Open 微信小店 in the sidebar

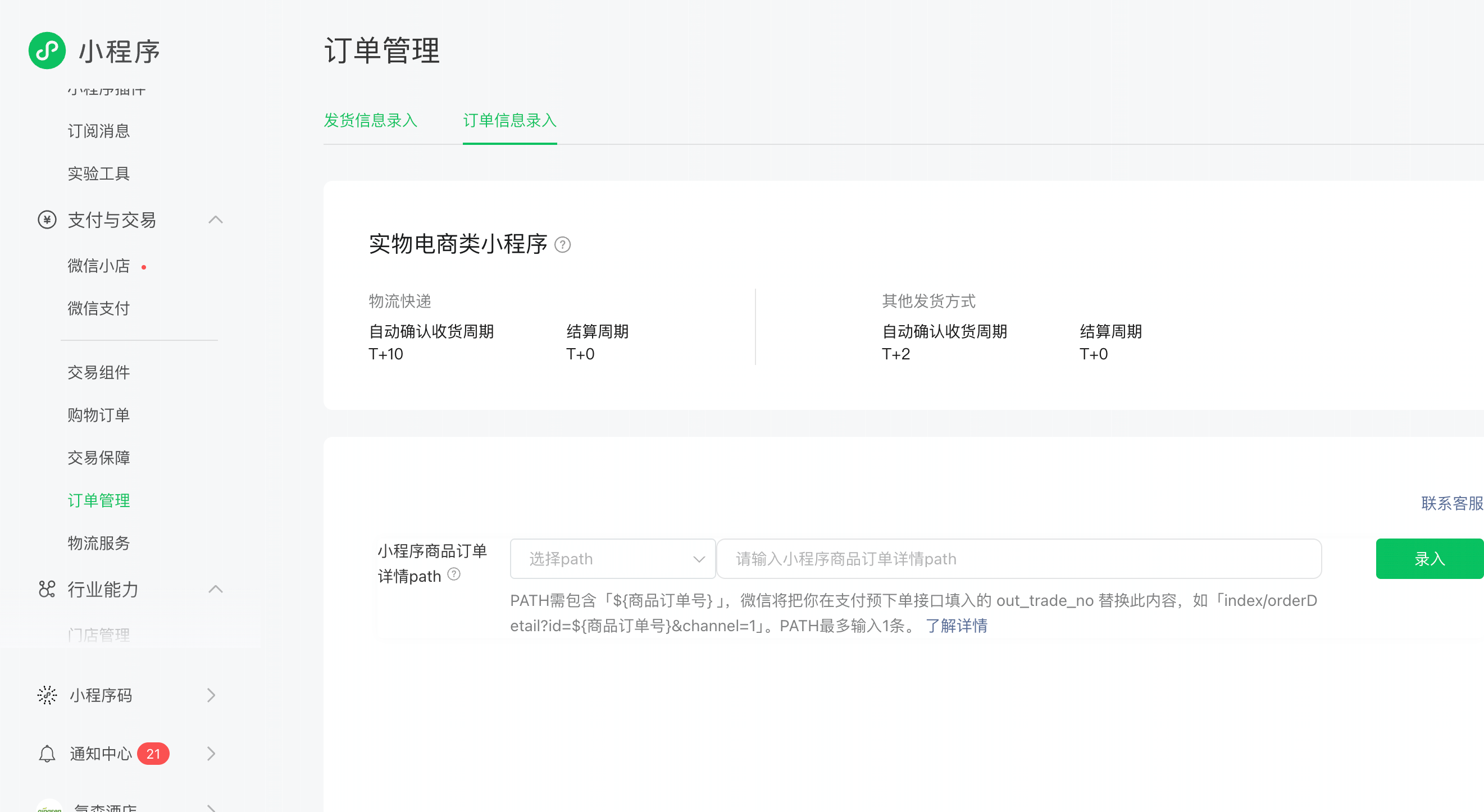pyautogui.click(x=98, y=266)
